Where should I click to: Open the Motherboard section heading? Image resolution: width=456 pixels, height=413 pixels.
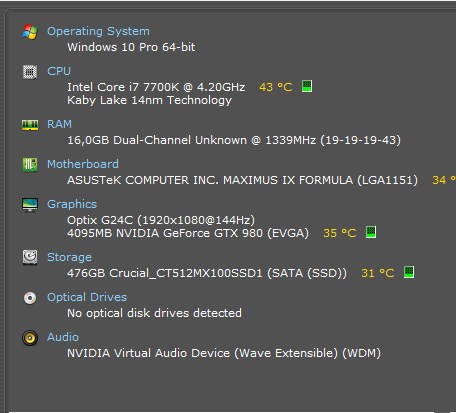tap(83, 164)
